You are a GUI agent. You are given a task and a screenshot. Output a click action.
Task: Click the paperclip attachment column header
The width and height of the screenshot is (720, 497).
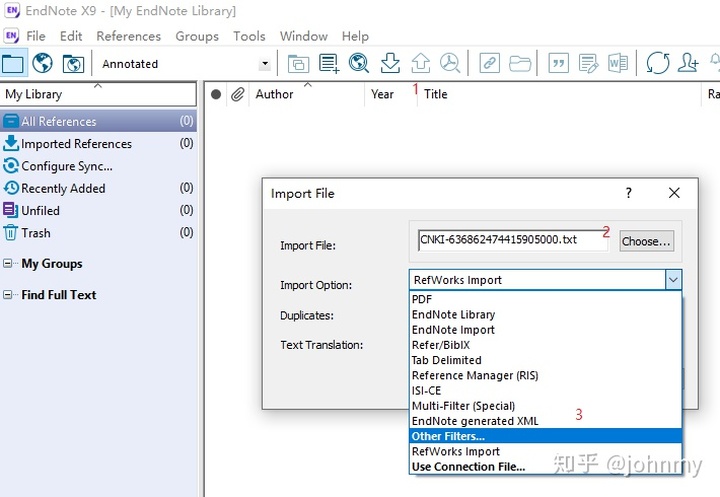[x=237, y=95]
